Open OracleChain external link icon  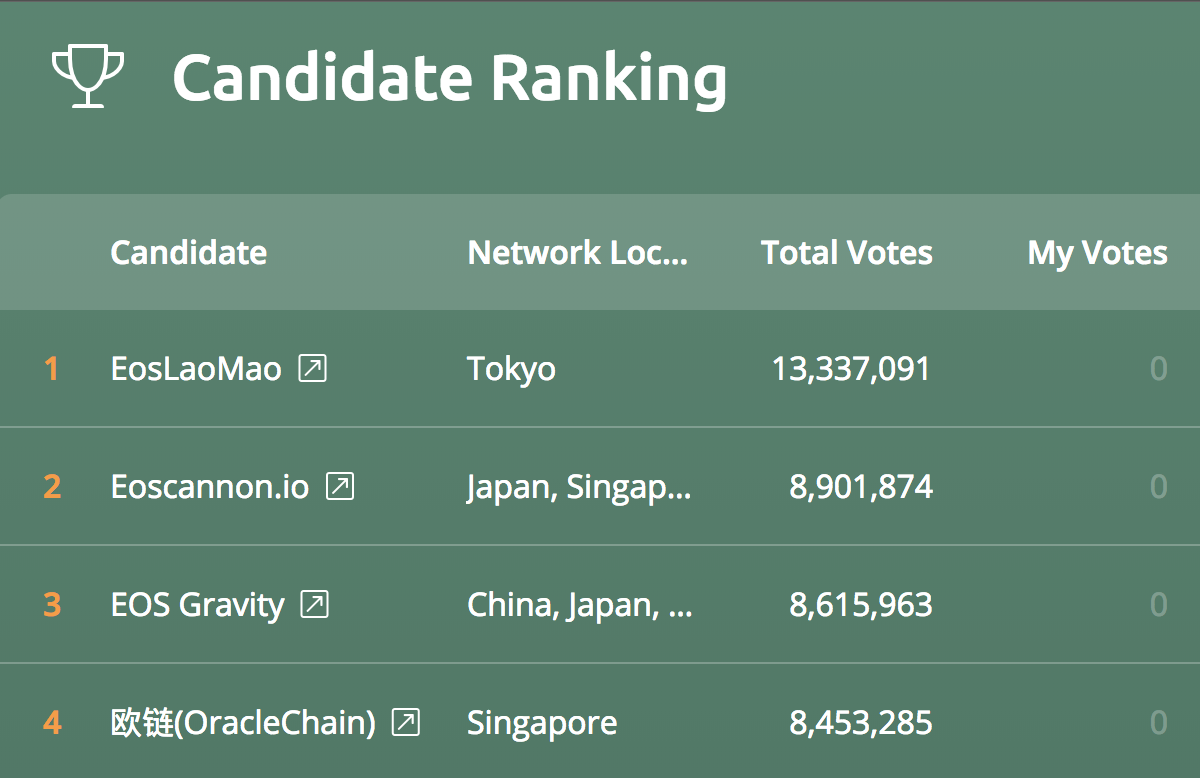tap(406, 722)
